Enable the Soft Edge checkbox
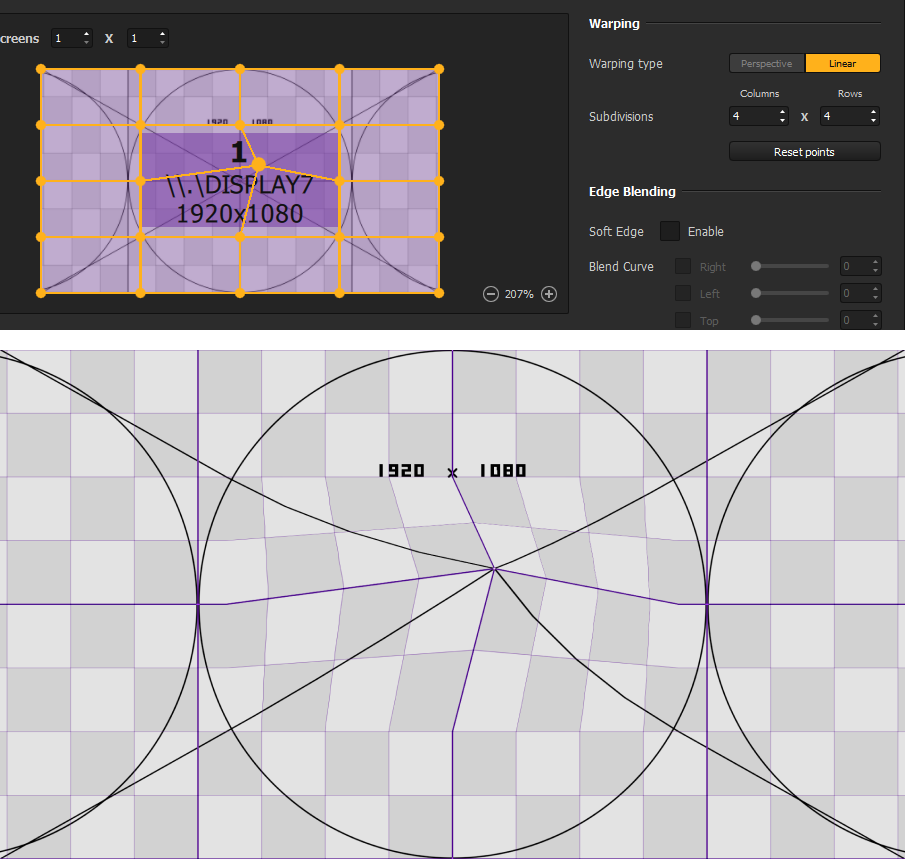905x860 pixels. 670,231
